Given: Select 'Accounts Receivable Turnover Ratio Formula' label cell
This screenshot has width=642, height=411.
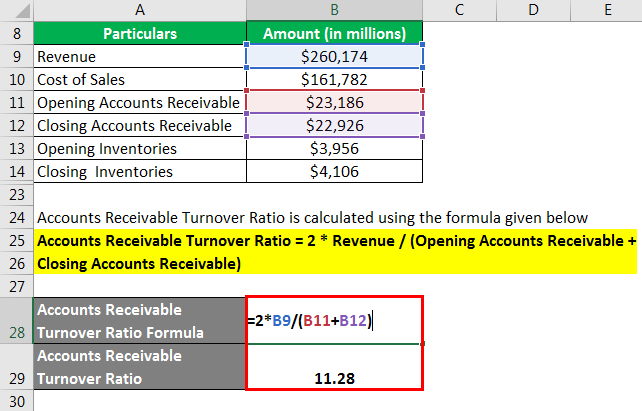Looking at the screenshot, I should click(140, 321).
